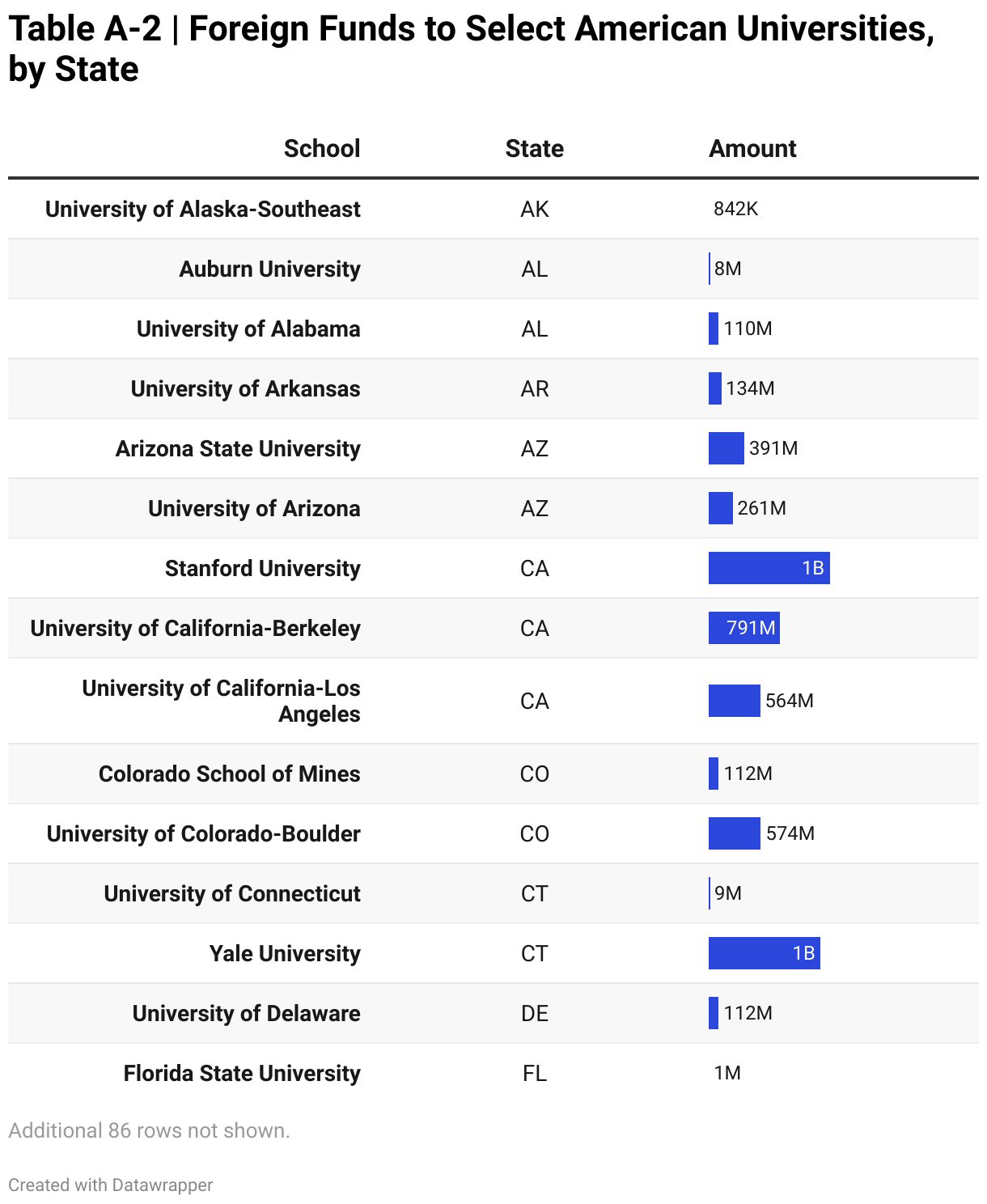Click Stanford University's blue 1B bar
987x1204 pixels.
tap(769, 568)
